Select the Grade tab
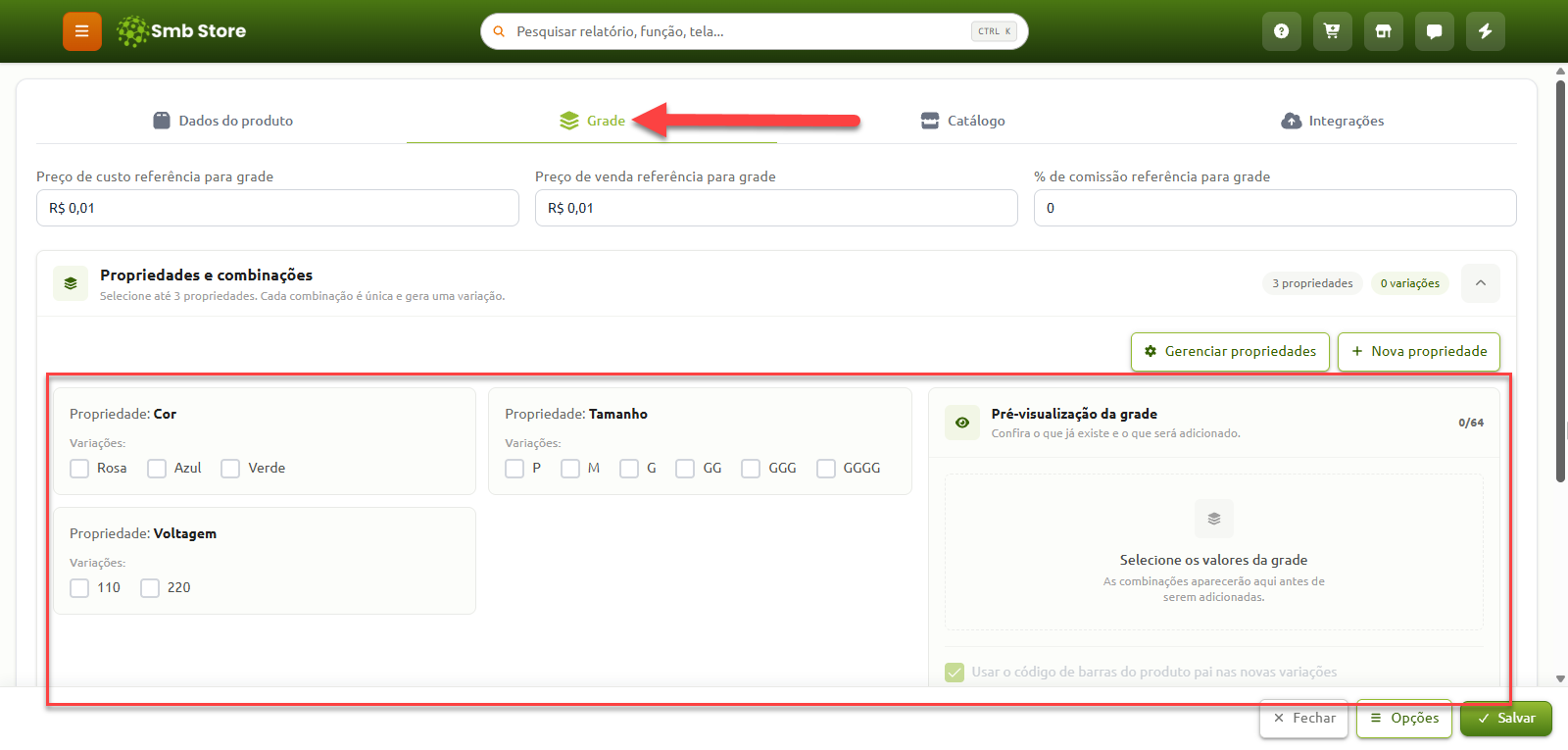Viewport: 1568px width, 750px height. (x=592, y=121)
